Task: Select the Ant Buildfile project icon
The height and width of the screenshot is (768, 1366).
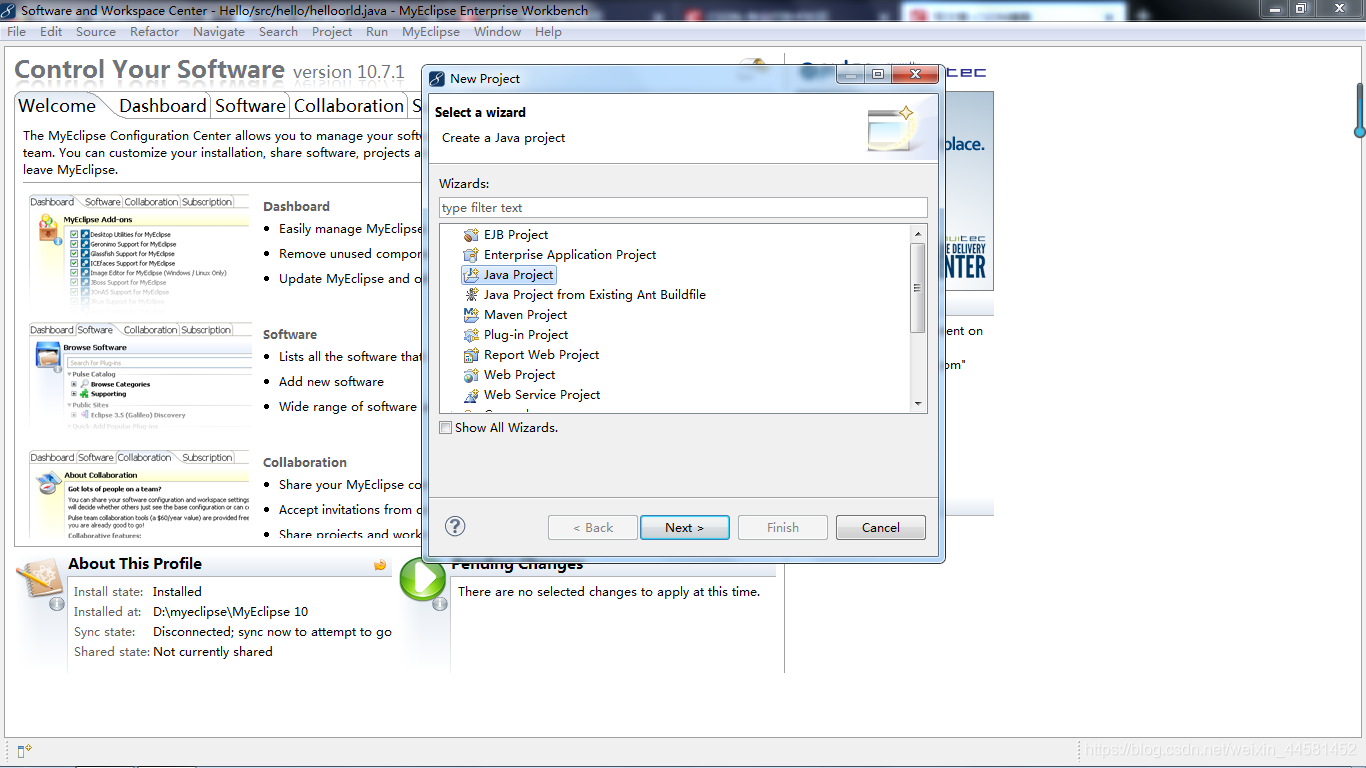Action: point(471,295)
